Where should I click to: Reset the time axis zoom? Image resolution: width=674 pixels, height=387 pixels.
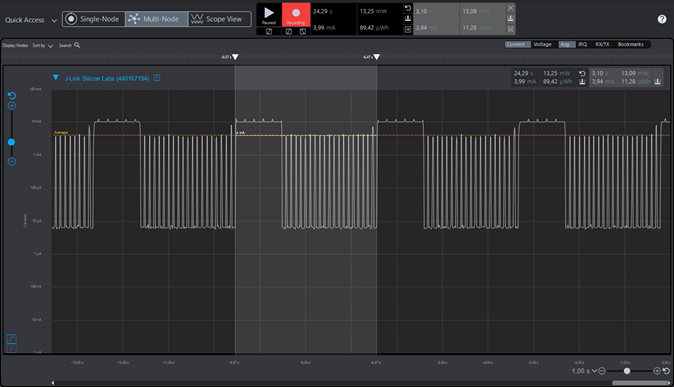pos(666,371)
